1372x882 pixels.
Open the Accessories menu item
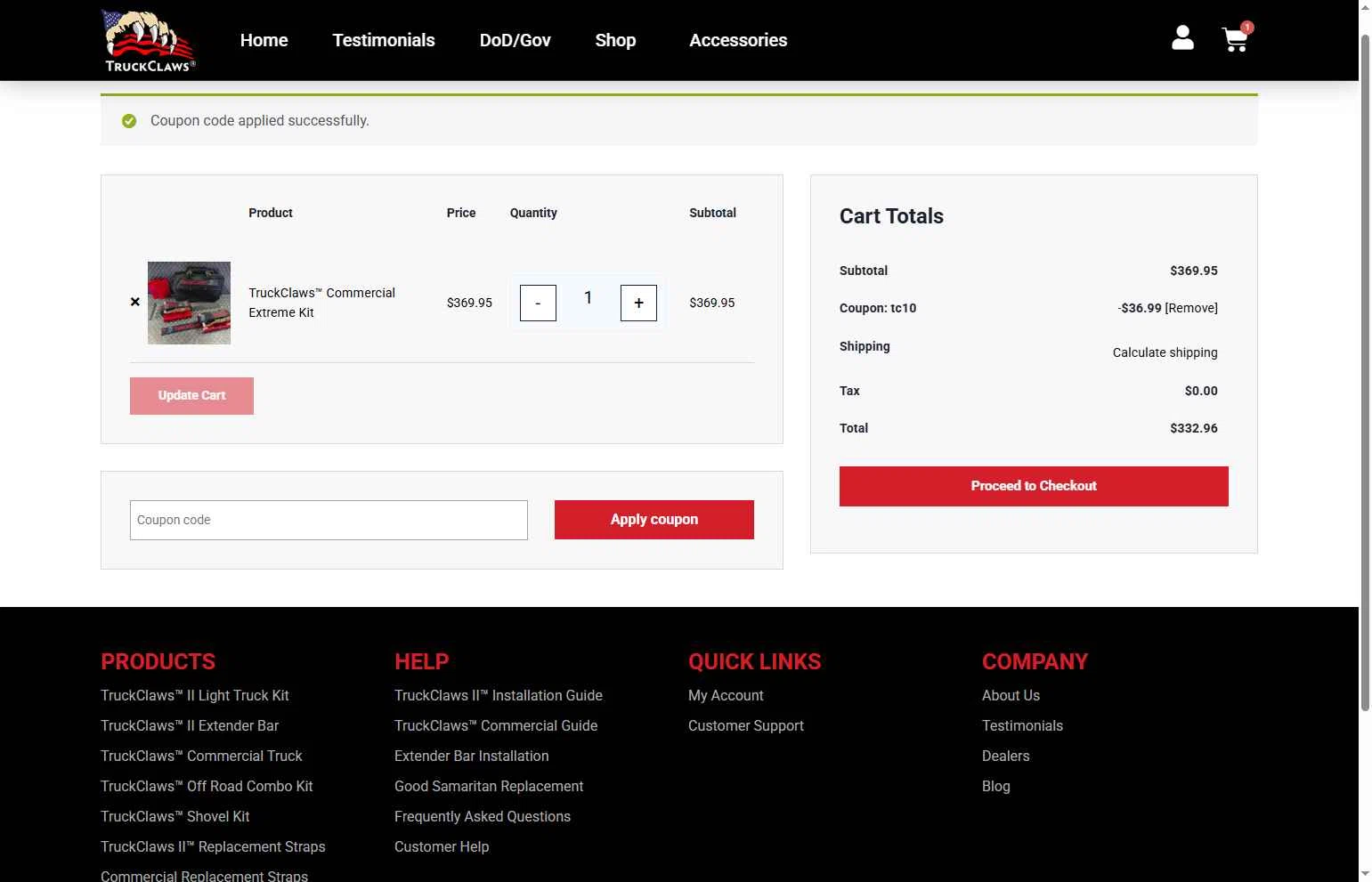[x=738, y=40]
